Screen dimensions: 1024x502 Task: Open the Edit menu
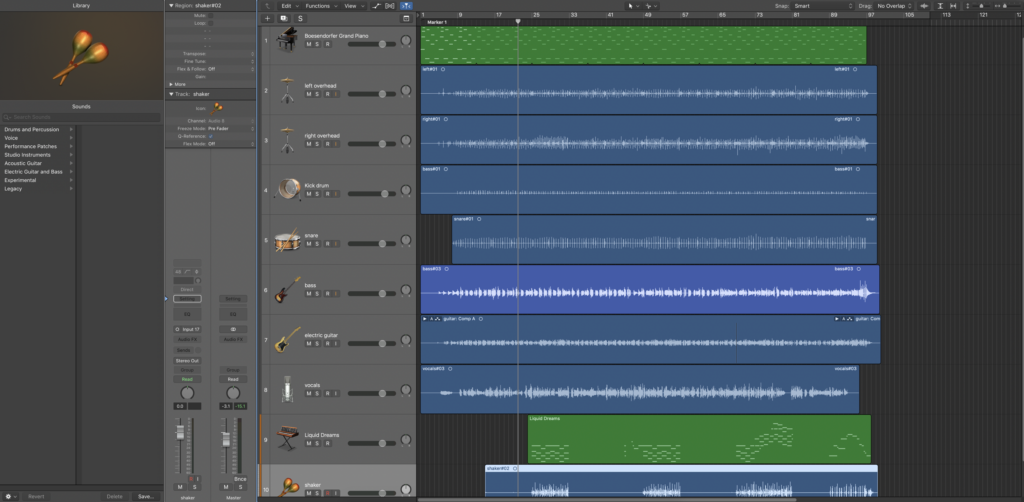[289, 6]
